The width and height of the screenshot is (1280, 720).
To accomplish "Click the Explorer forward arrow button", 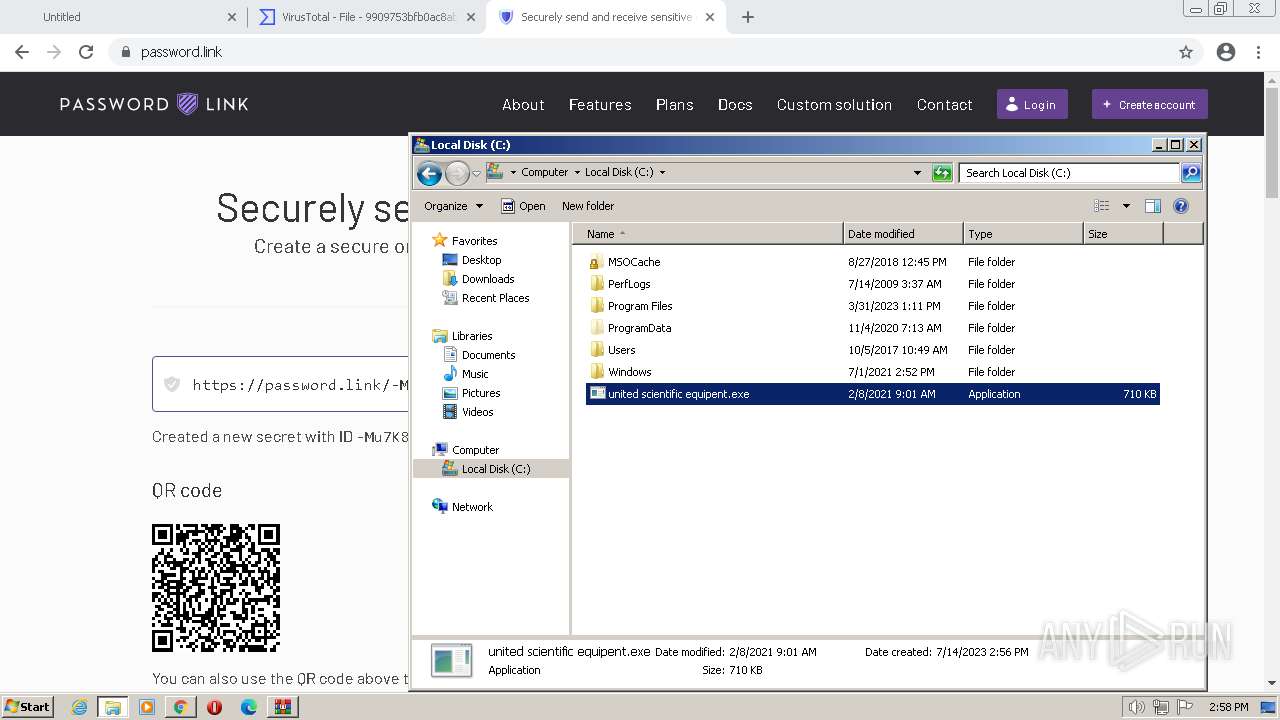I will [457, 173].
